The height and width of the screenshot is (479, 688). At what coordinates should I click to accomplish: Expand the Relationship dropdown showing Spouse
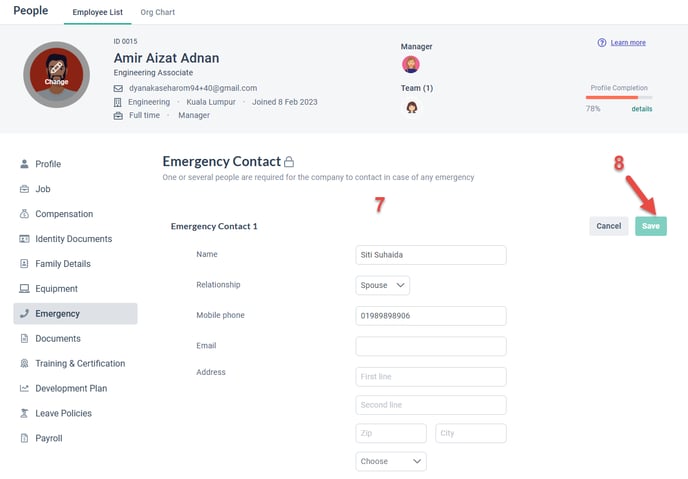383,285
